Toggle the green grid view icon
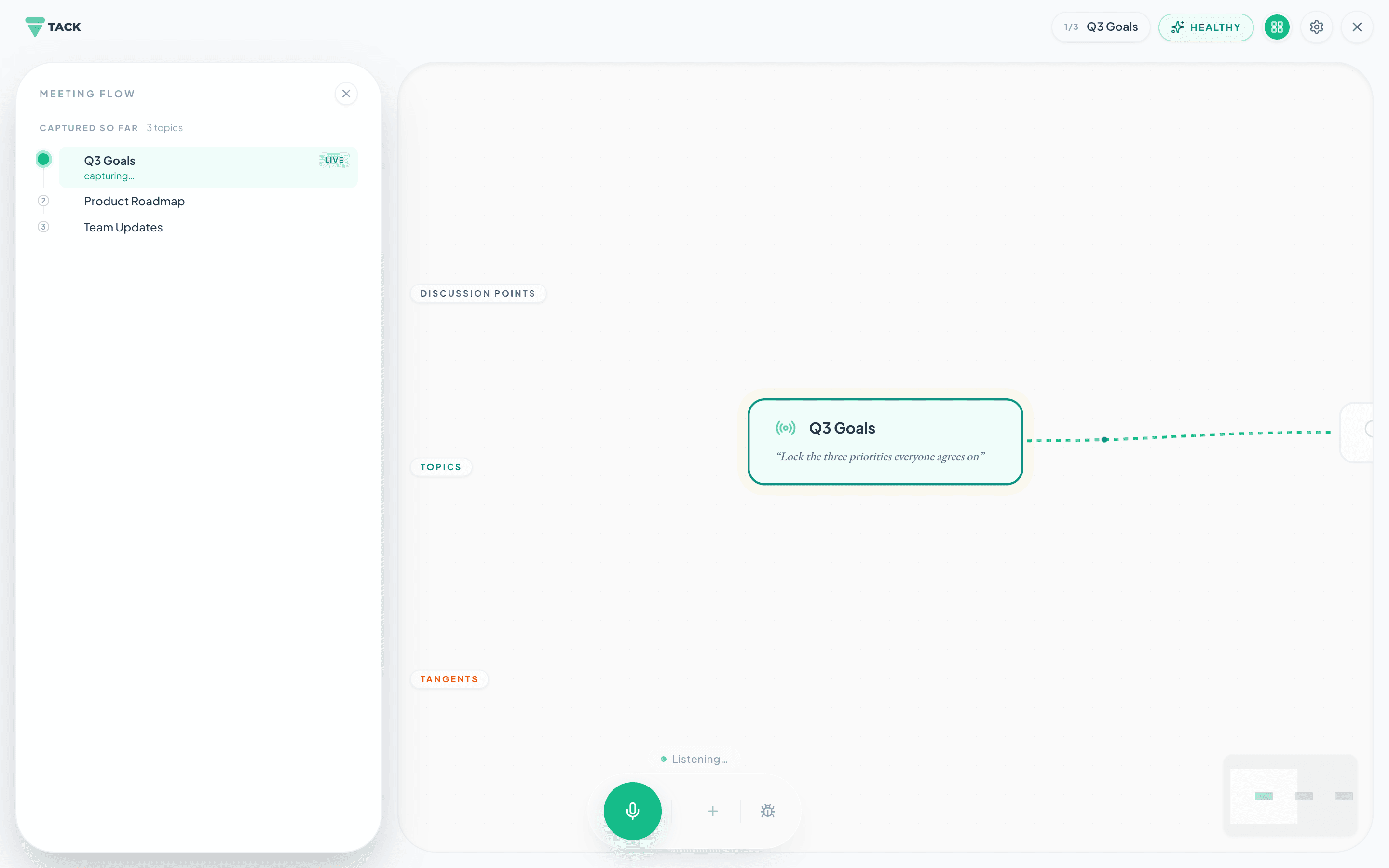1389x868 pixels. tap(1277, 27)
